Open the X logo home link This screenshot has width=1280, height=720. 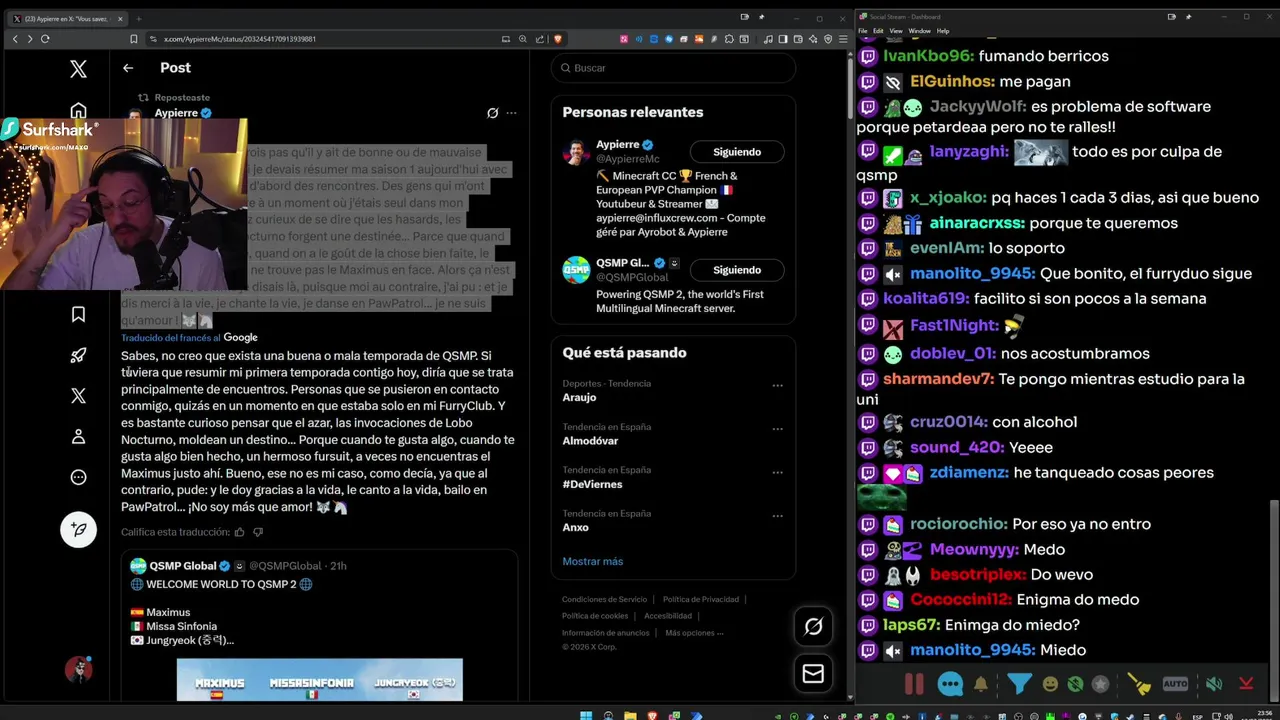(x=78, y=69)
